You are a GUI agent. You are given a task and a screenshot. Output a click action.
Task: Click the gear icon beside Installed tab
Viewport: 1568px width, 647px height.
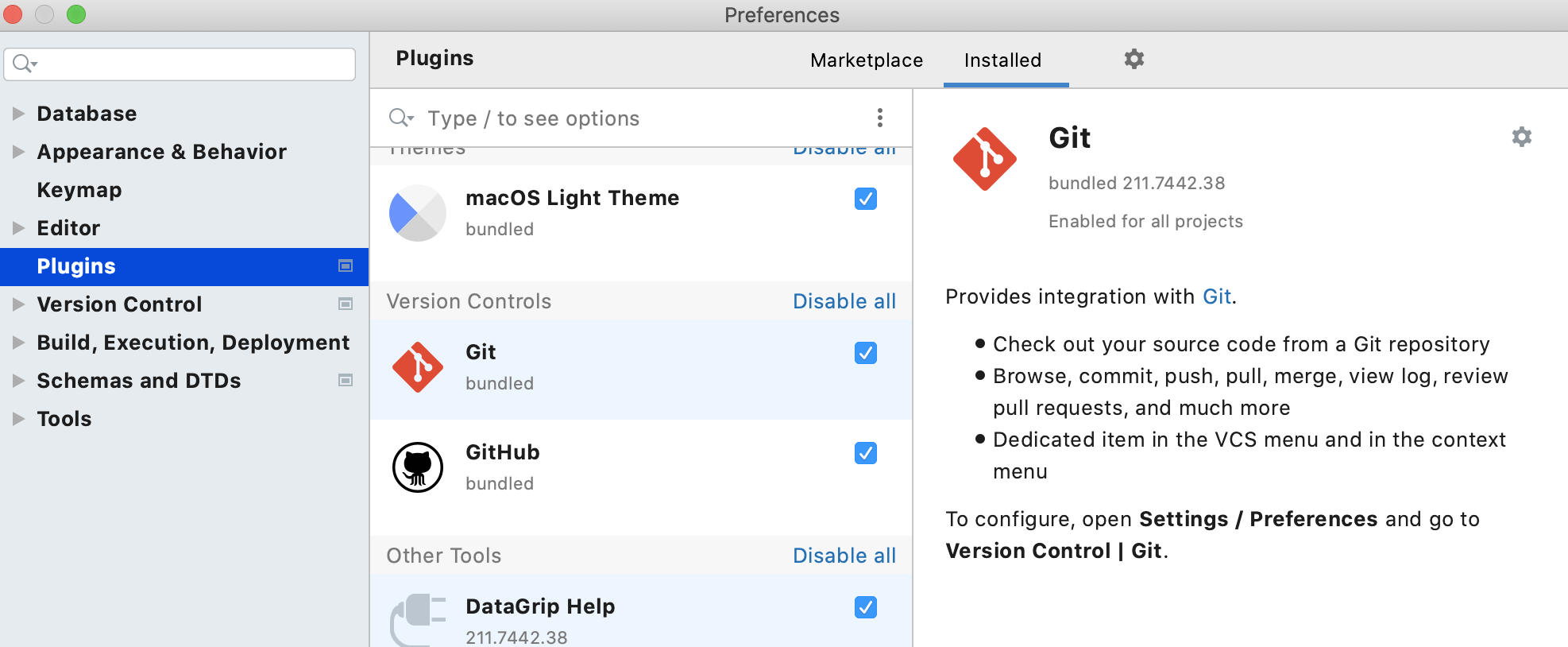point(1134,59)
